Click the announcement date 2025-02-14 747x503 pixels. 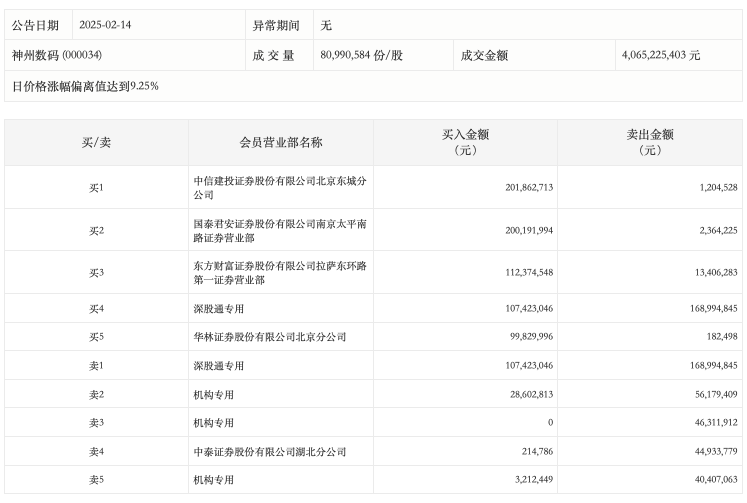point(103,26)
